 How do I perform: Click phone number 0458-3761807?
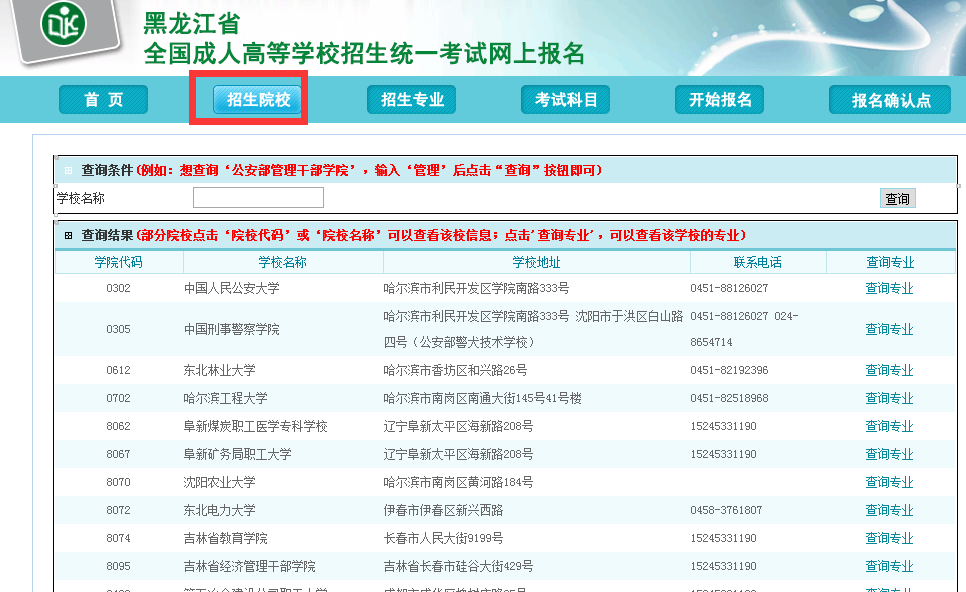(x=726, y=511)
